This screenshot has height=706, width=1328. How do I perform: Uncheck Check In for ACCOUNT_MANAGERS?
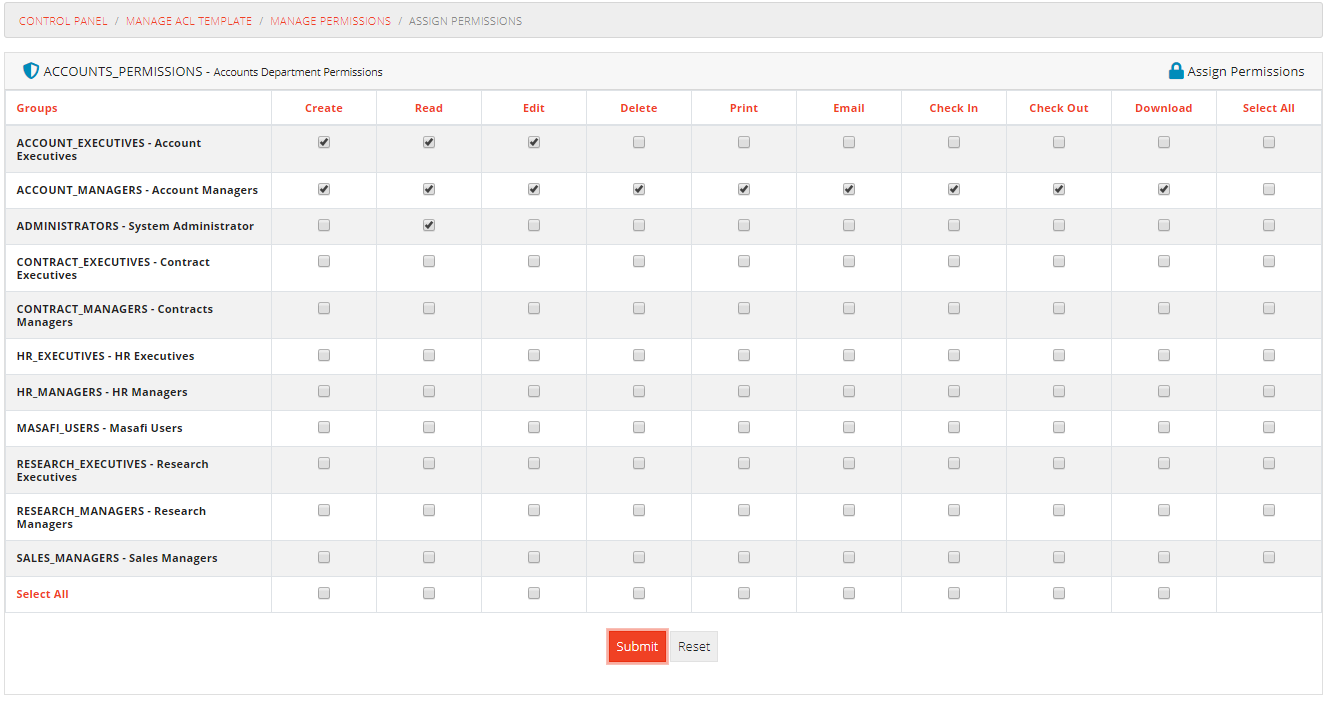(954, 189)
